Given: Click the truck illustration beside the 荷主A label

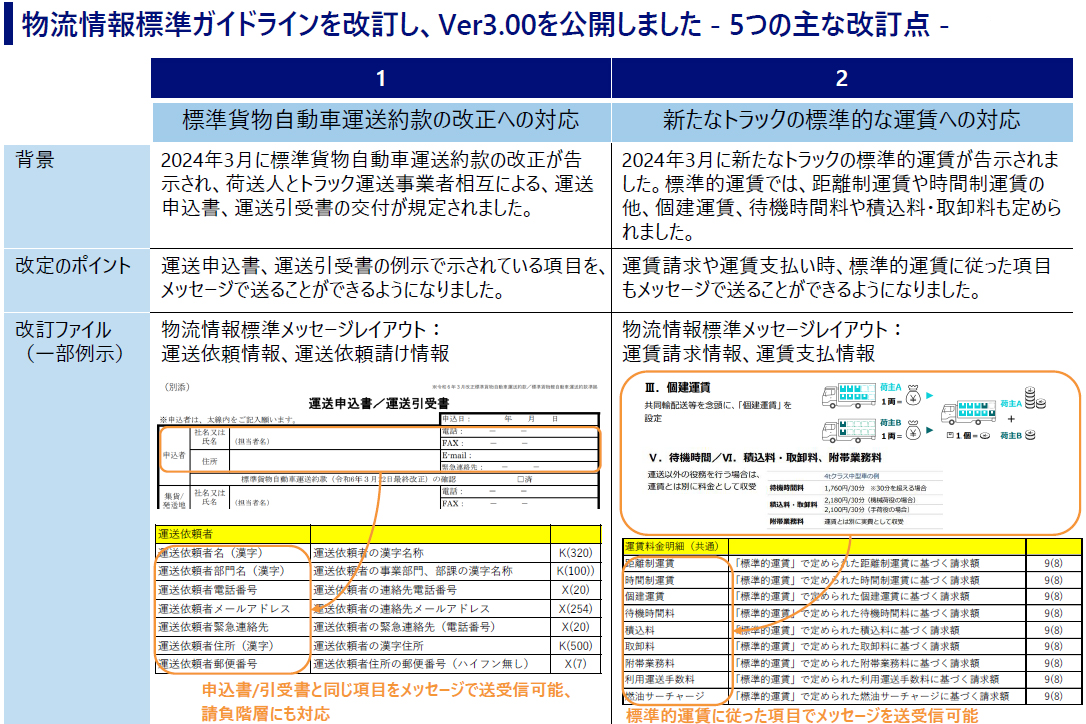Looking at the screenshot, I should [848, 396].
